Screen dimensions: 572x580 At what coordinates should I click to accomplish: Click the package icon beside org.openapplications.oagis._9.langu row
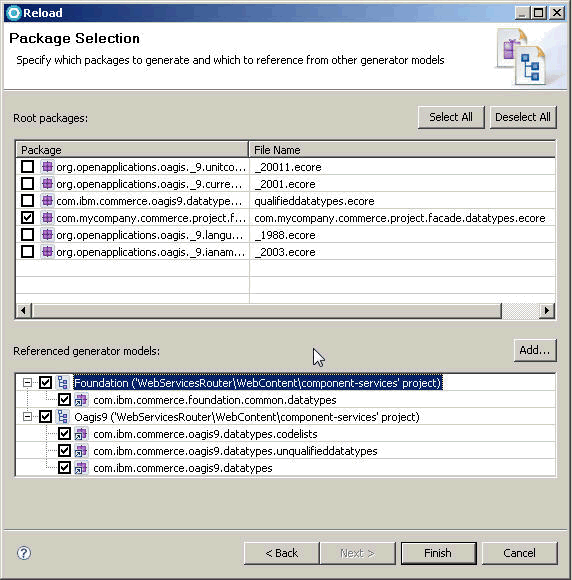47,235
